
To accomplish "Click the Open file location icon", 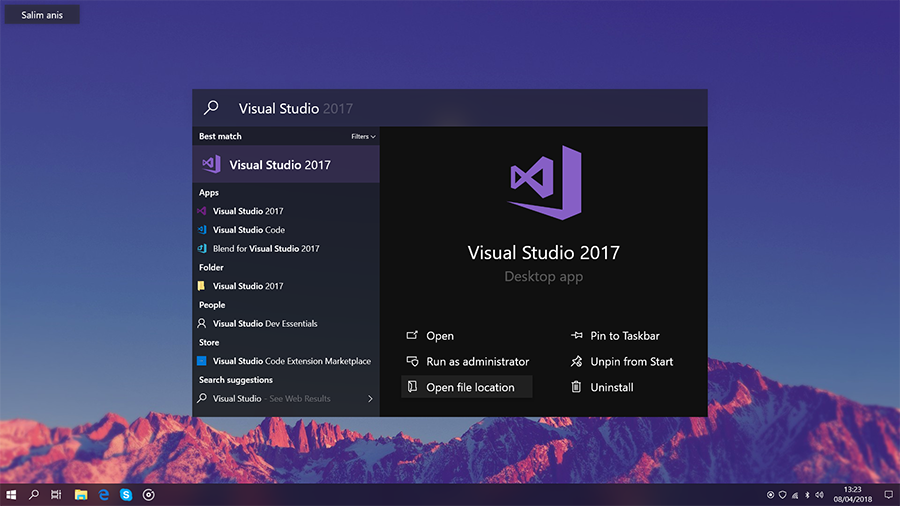I will click(x=412, y=387).
